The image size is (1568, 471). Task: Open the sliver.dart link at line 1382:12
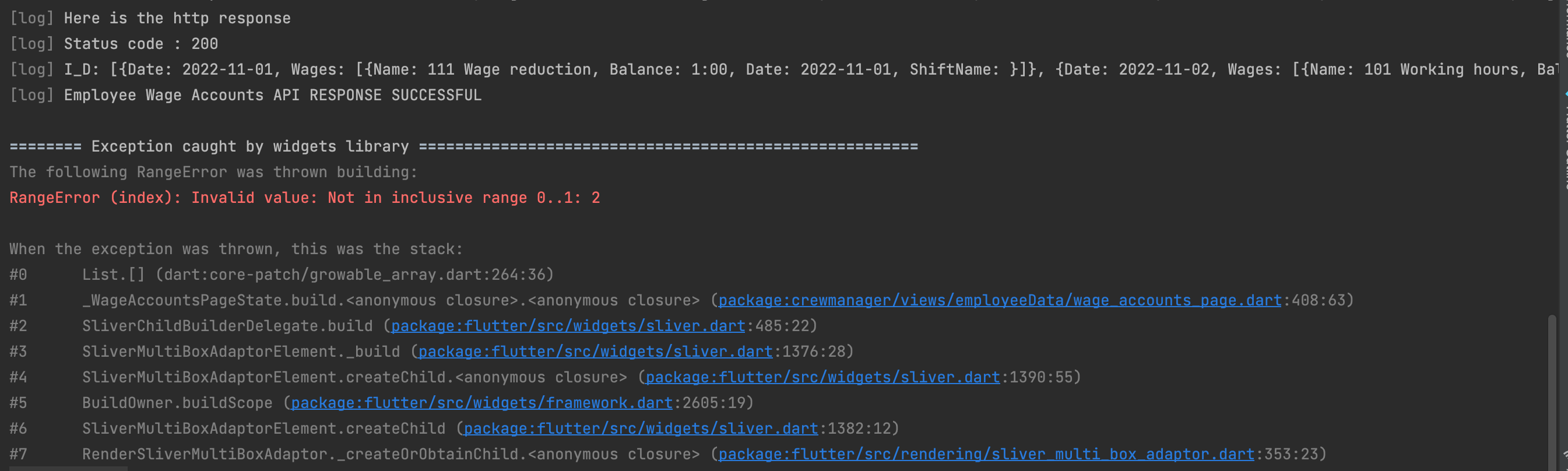pos(641,428)
